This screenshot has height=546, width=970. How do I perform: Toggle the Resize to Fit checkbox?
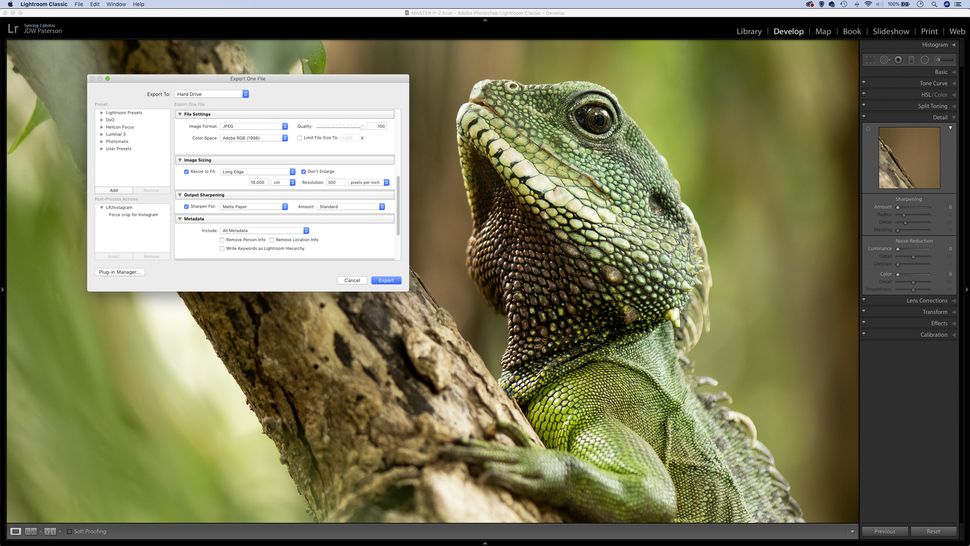click(x=186, y=171)
